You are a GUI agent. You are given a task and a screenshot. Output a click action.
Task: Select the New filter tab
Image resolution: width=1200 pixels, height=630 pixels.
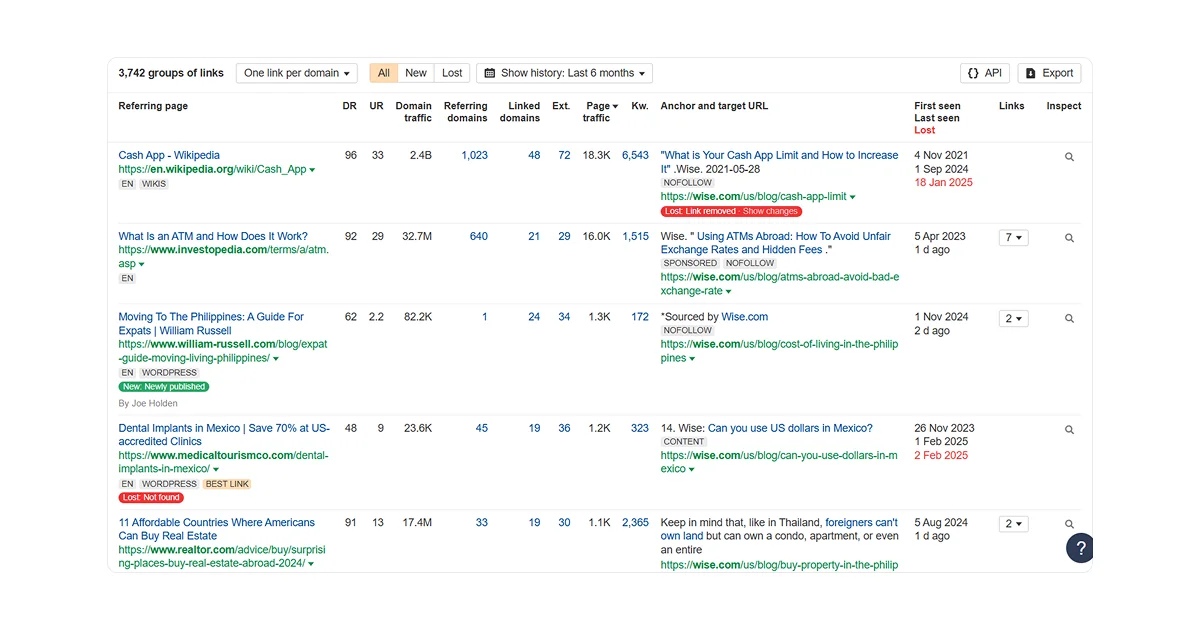(416, 73)
